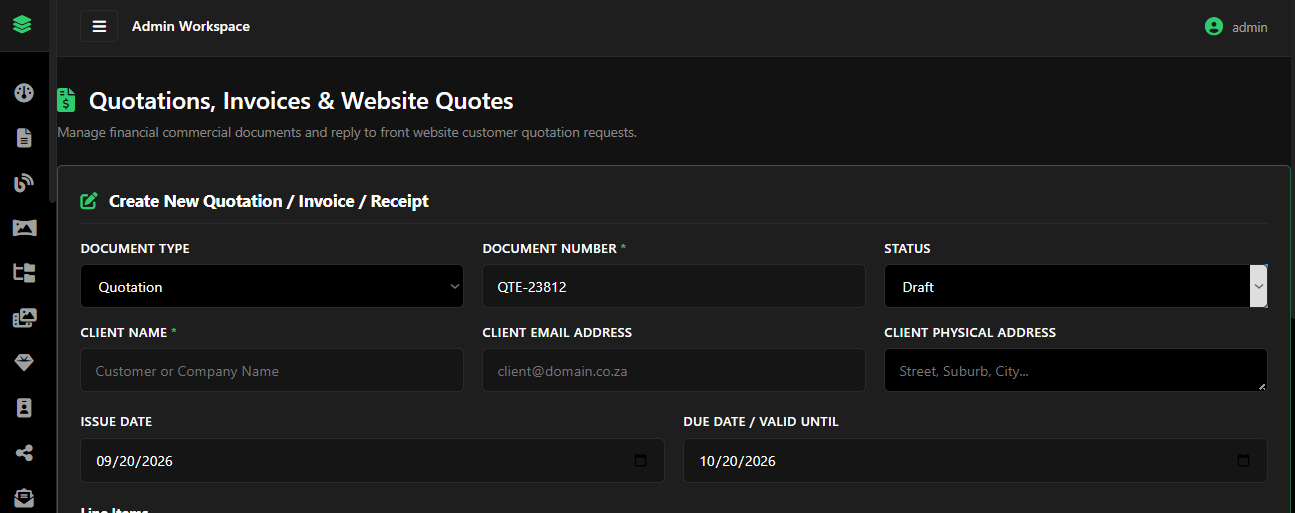1295x513 pixels.
Task: Click the green layers logo icon
Action: pos(22,24)
